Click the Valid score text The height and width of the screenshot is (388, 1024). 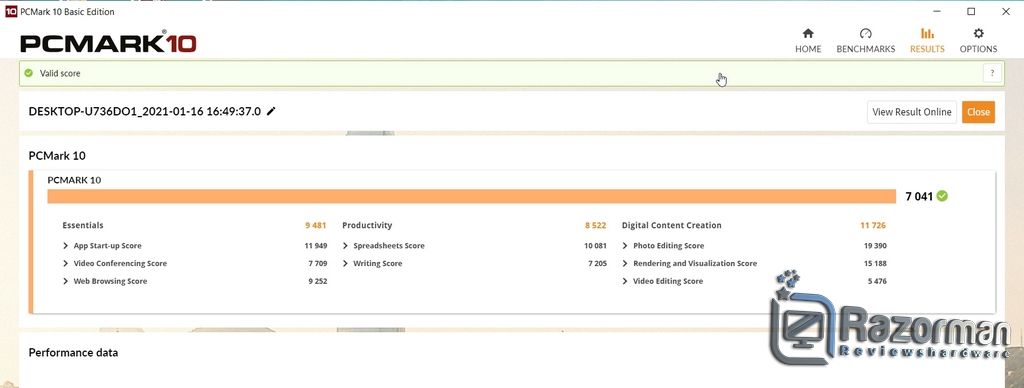pyautogui.click(x=60, y=73)
